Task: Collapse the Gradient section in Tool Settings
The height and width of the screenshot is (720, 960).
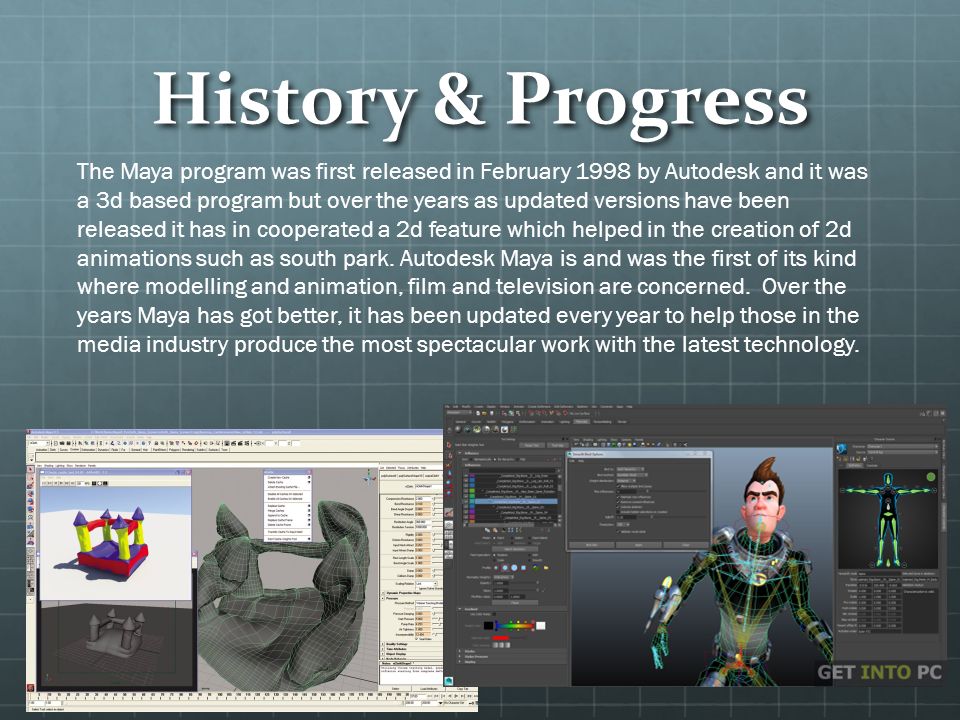Action: pyautogui.click(x=460, y=609)
